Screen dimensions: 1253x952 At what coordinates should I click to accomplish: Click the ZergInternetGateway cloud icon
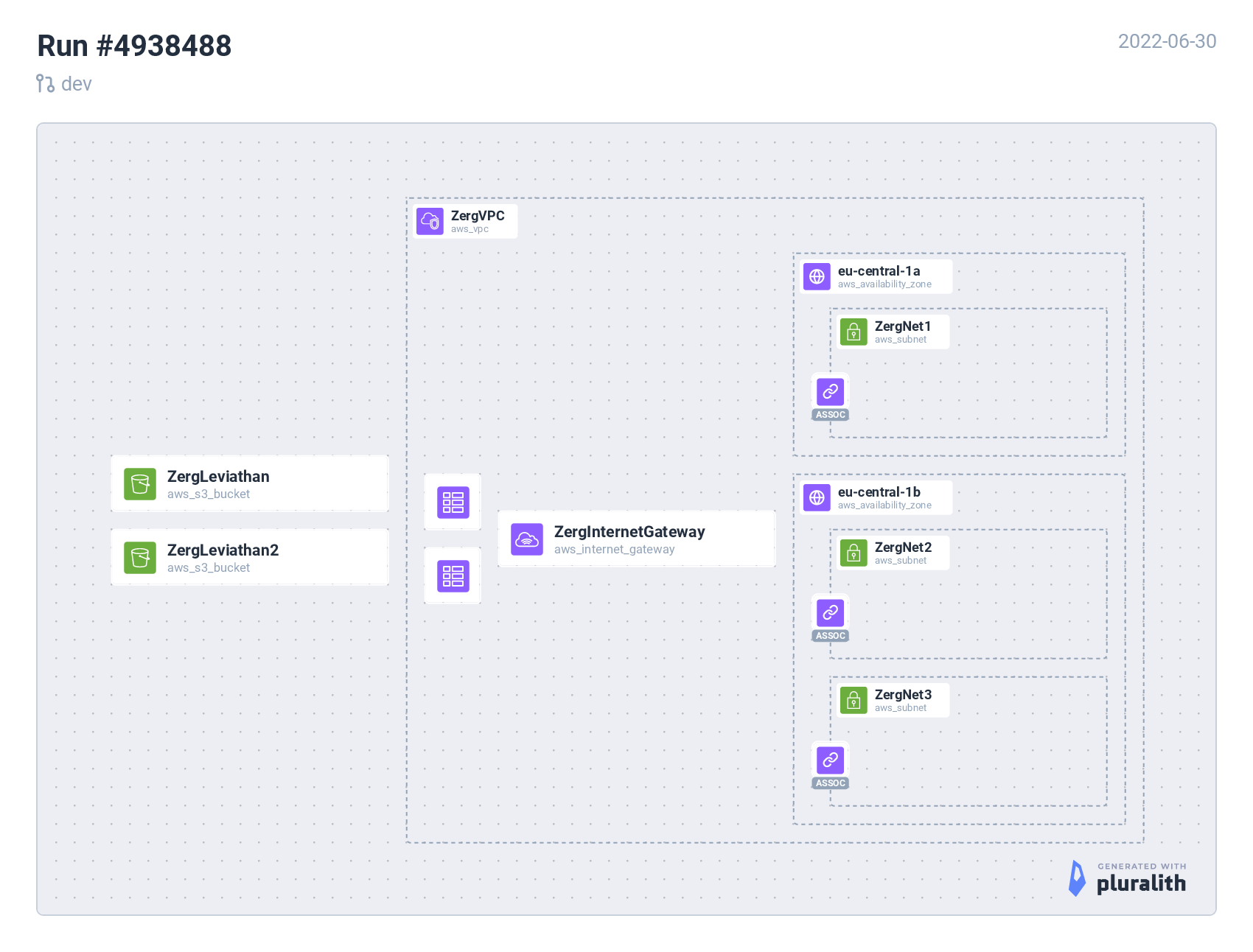tap(527, 539)
